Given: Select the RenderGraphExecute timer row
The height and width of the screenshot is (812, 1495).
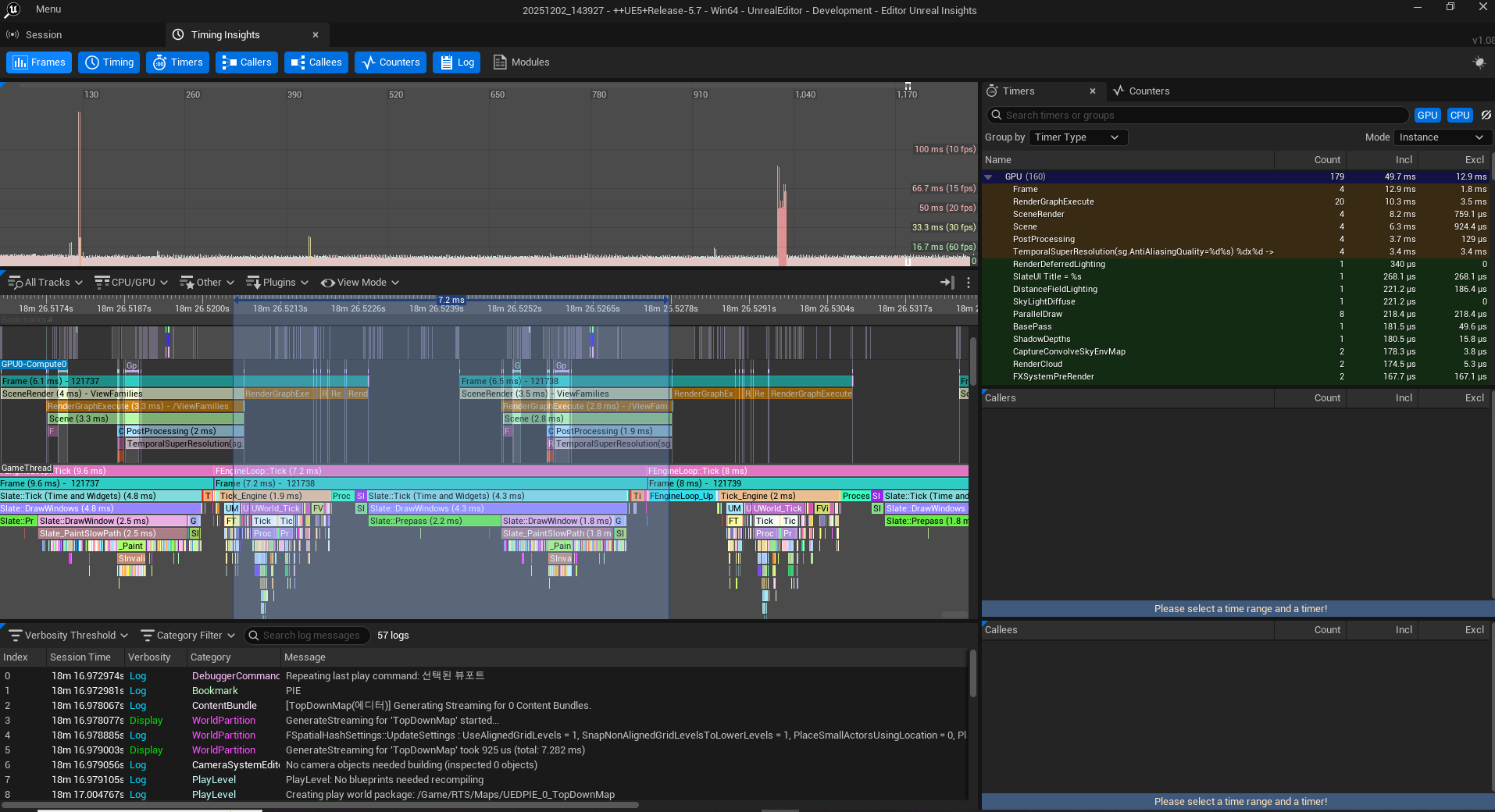Looking at the screenshot, I should click(1236, 202).
